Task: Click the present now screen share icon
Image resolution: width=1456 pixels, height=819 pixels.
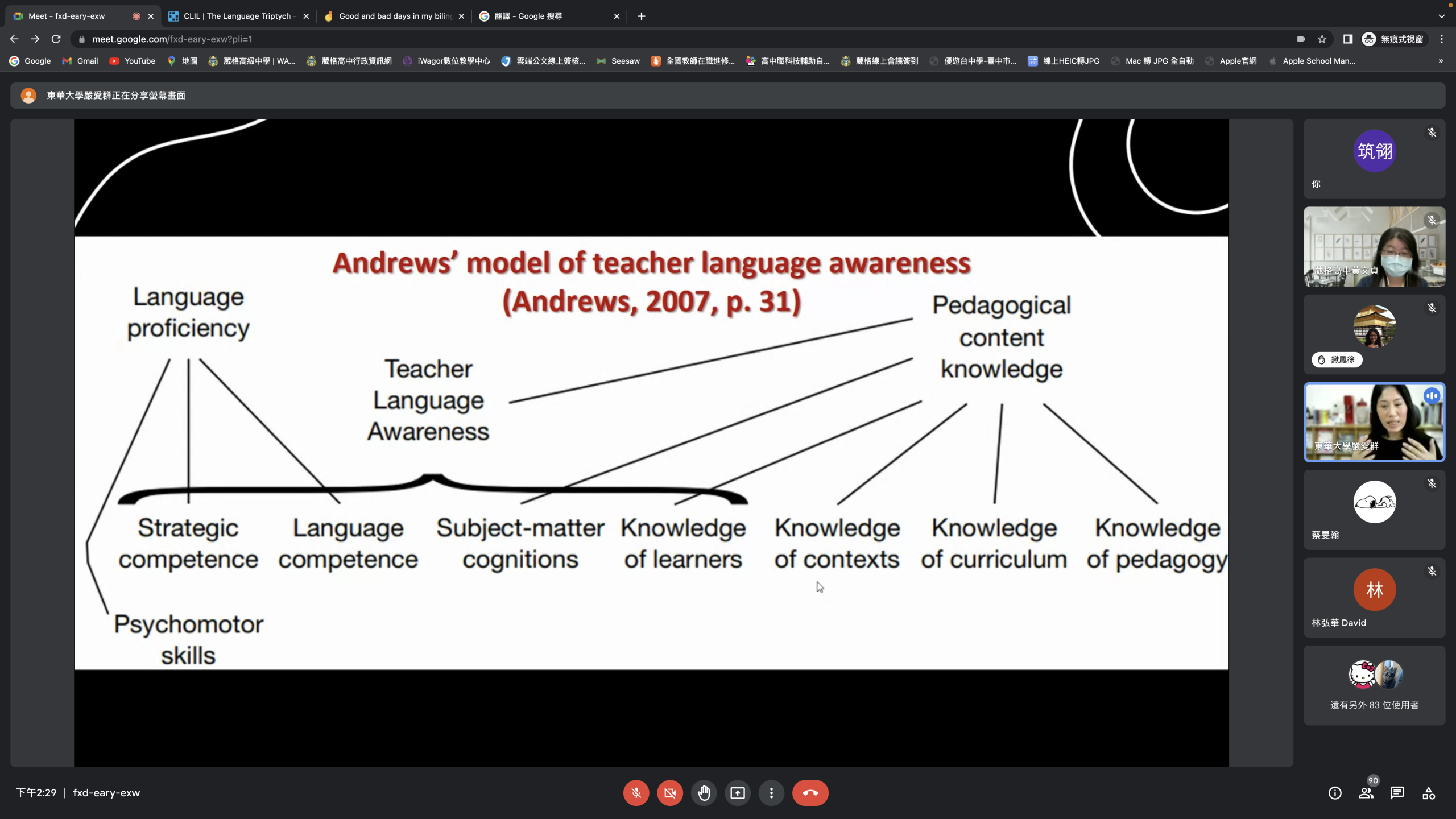Action: pos(738,793)
